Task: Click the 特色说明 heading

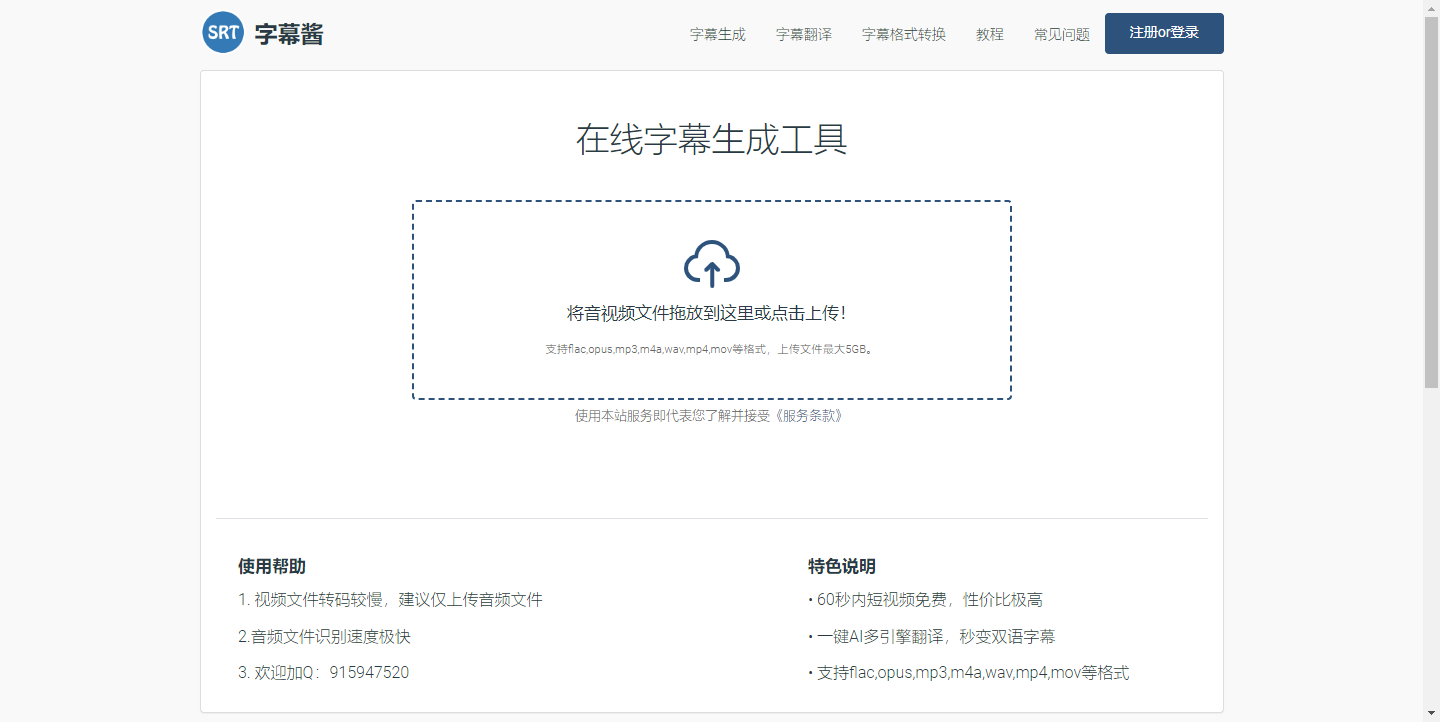Action: [842, 566]
